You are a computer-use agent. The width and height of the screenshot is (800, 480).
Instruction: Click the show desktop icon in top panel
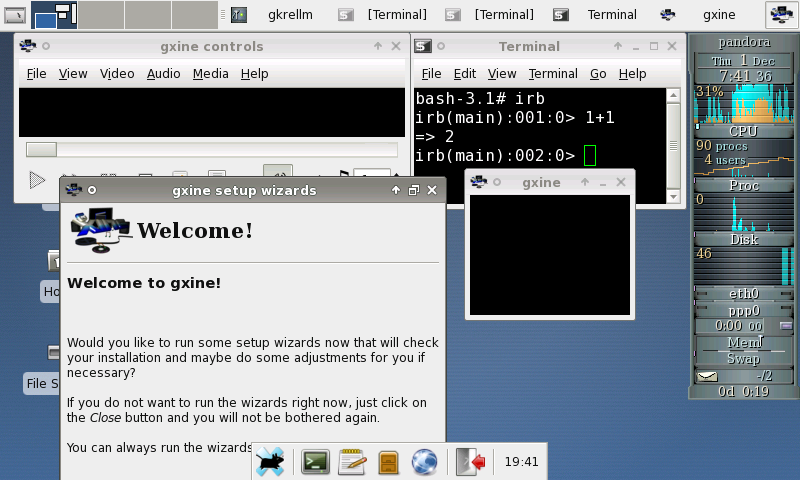pyautogui.click(x=15, y=14)
